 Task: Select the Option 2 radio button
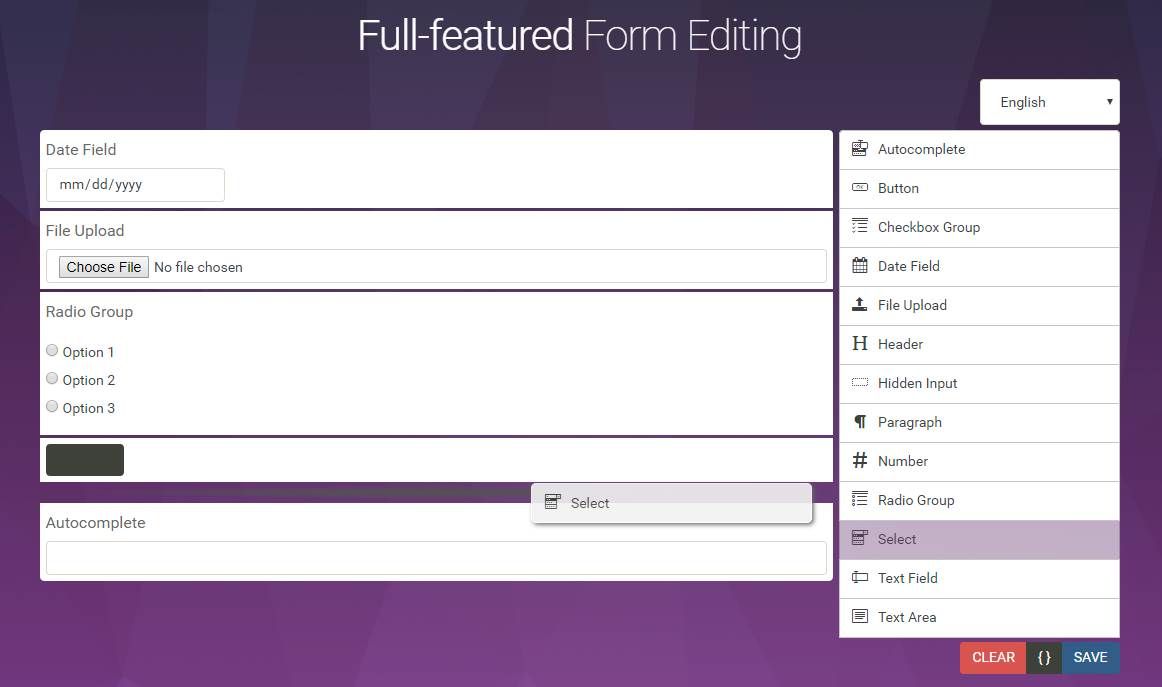coord(52,379)
